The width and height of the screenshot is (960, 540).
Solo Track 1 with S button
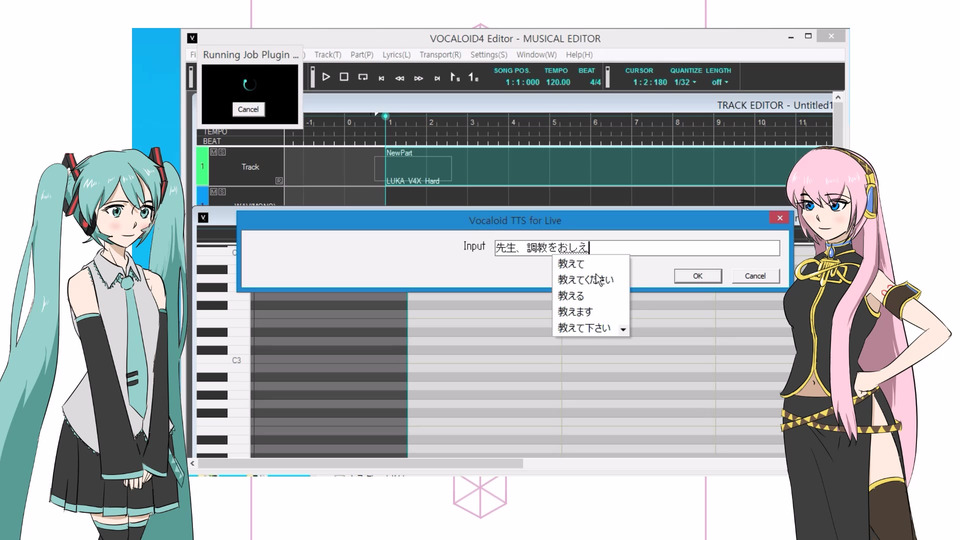click(x=222, y=152)
